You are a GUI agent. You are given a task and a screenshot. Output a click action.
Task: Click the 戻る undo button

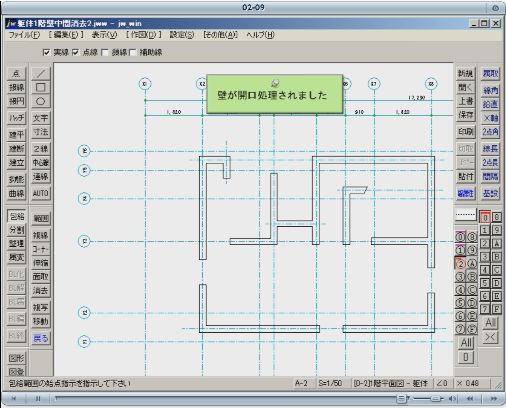(x=41, y=338)
